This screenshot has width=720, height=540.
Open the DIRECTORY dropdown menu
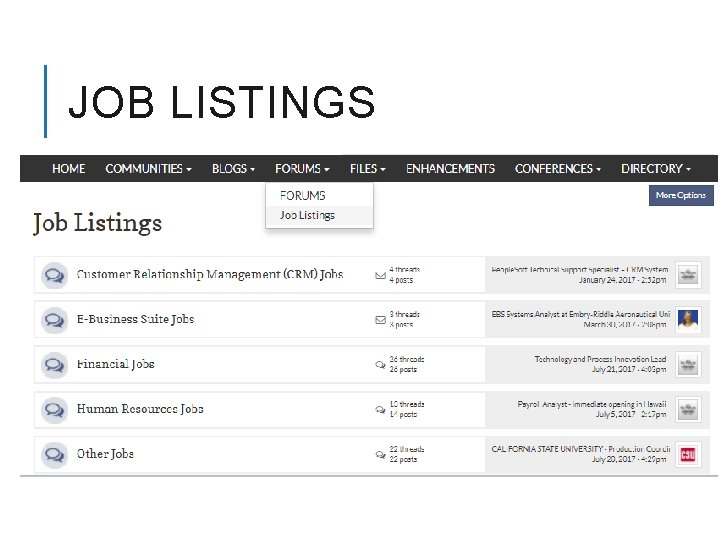click(x=656, y=169)
